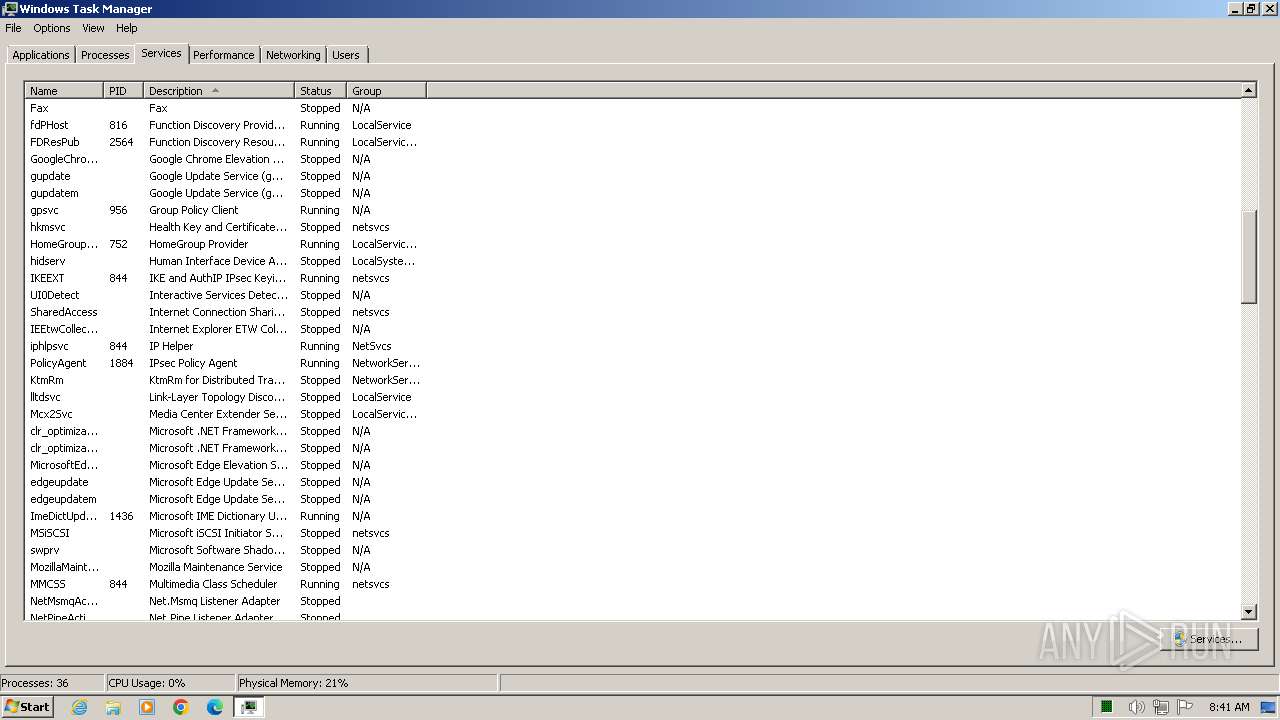Click the Microsoft IME Dictionary description

[218, 516]
